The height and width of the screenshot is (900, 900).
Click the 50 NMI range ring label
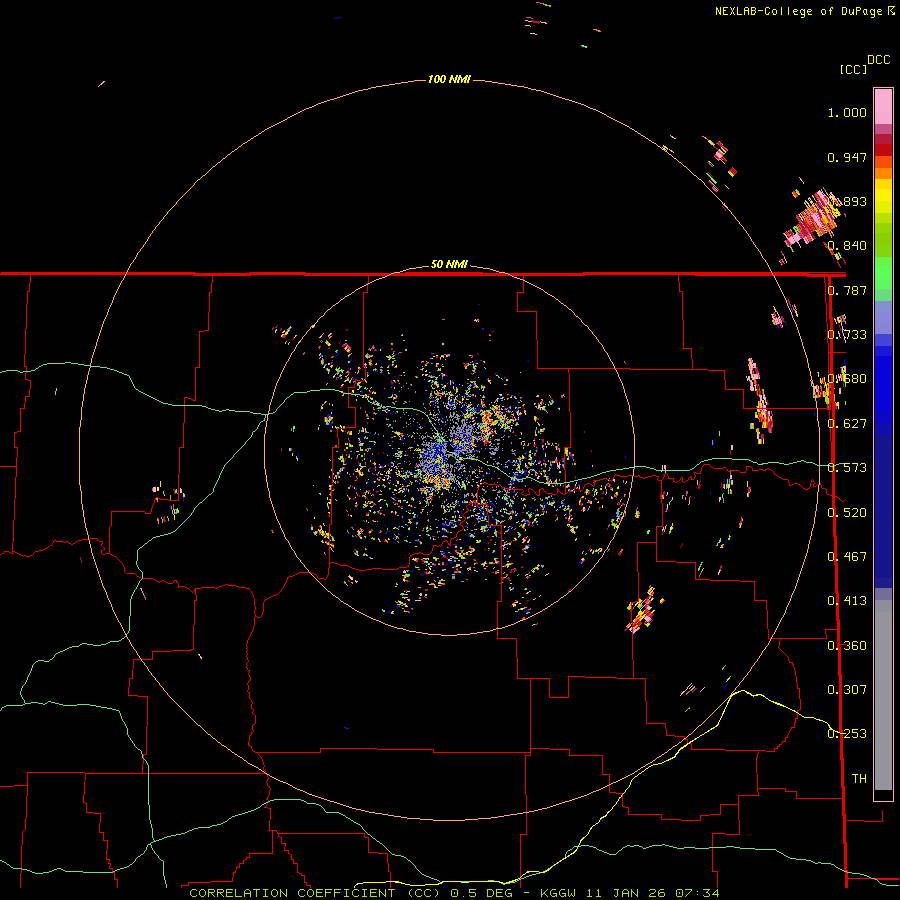click(449, 264)
